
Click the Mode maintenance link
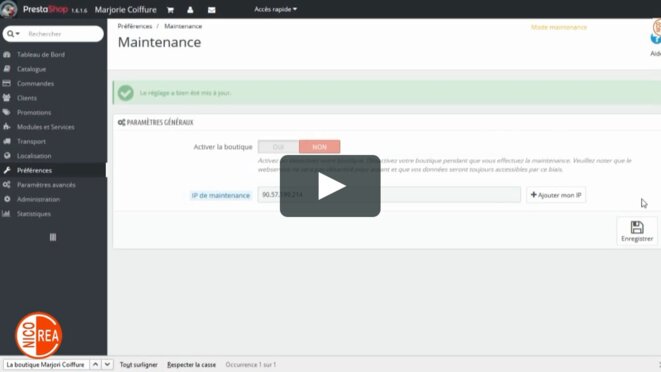(559, 27)
